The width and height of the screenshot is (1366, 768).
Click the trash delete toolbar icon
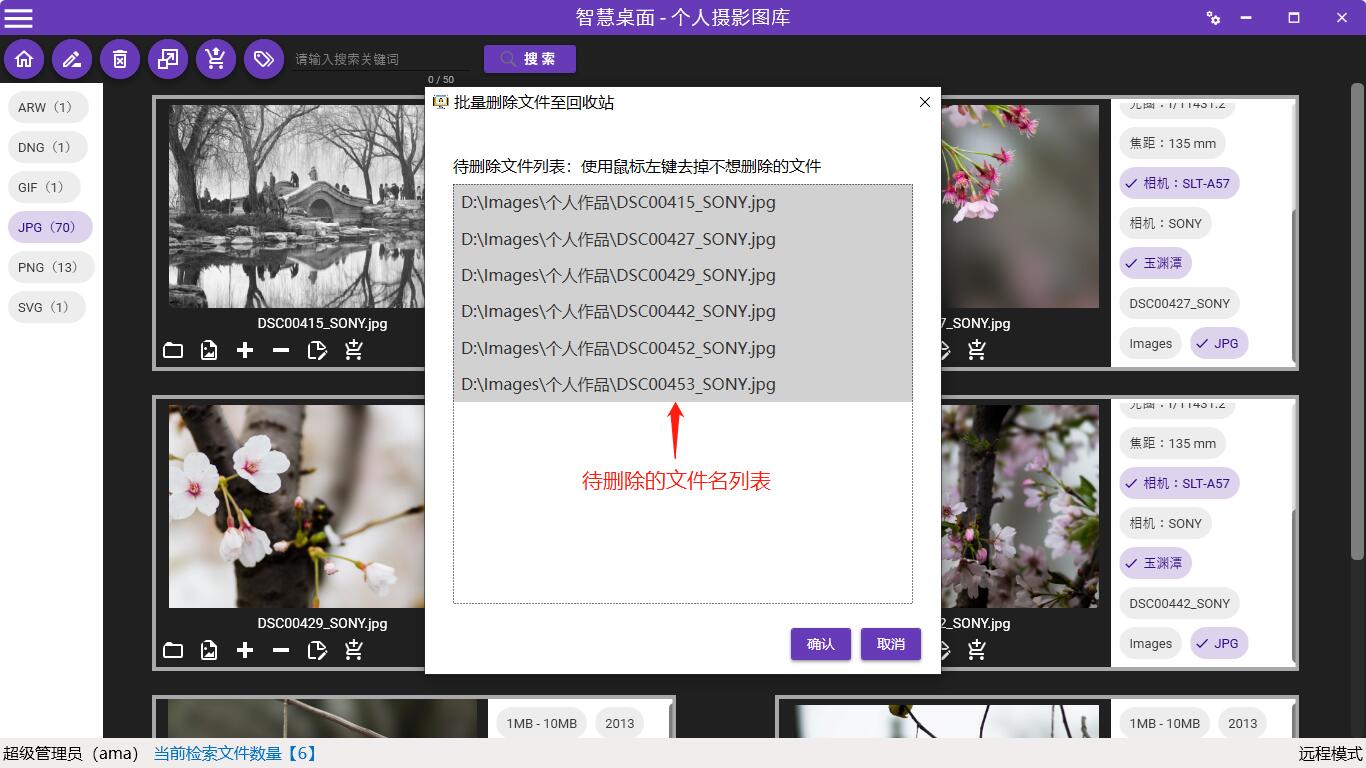coord(120,60)
